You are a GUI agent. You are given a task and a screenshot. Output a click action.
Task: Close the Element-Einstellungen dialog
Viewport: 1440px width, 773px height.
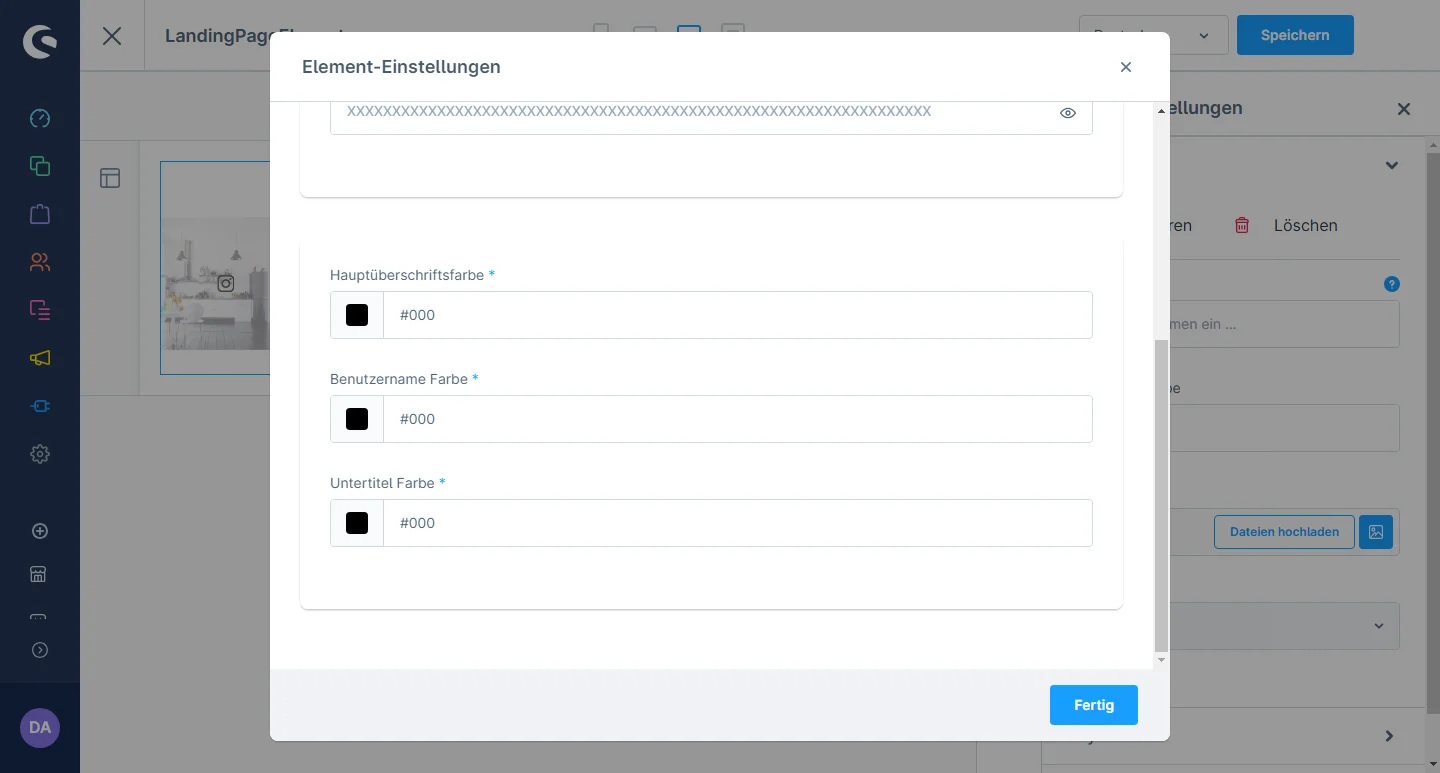1125,67
